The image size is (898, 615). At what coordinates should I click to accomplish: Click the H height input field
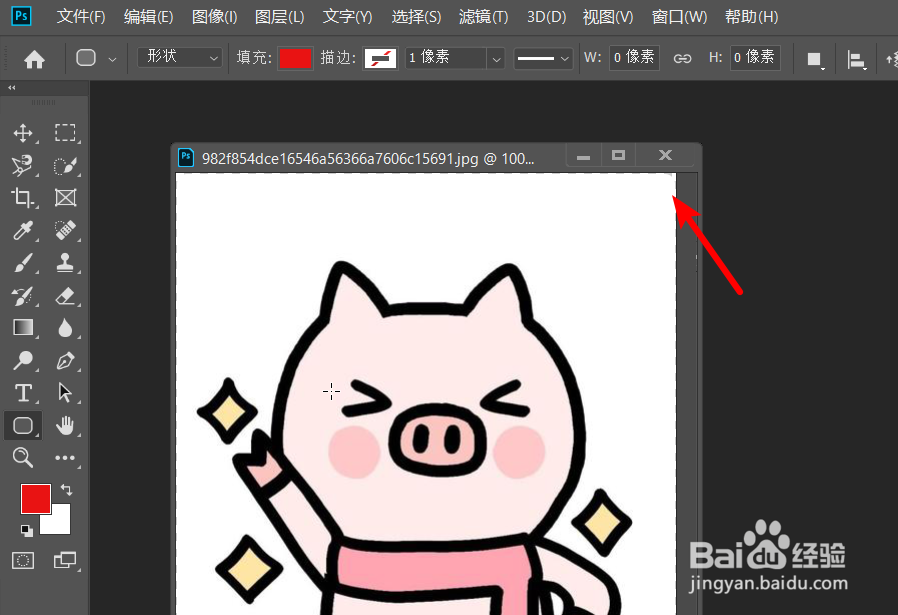[x=755, y=58]
